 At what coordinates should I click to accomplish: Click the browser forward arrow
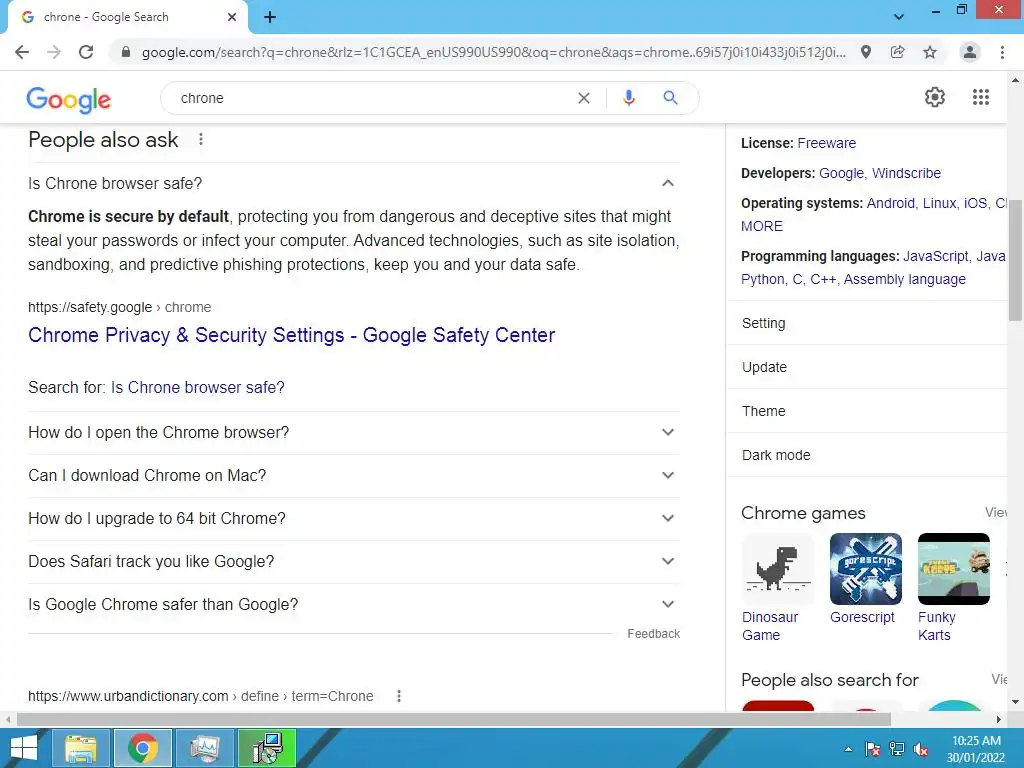[54, 52]
